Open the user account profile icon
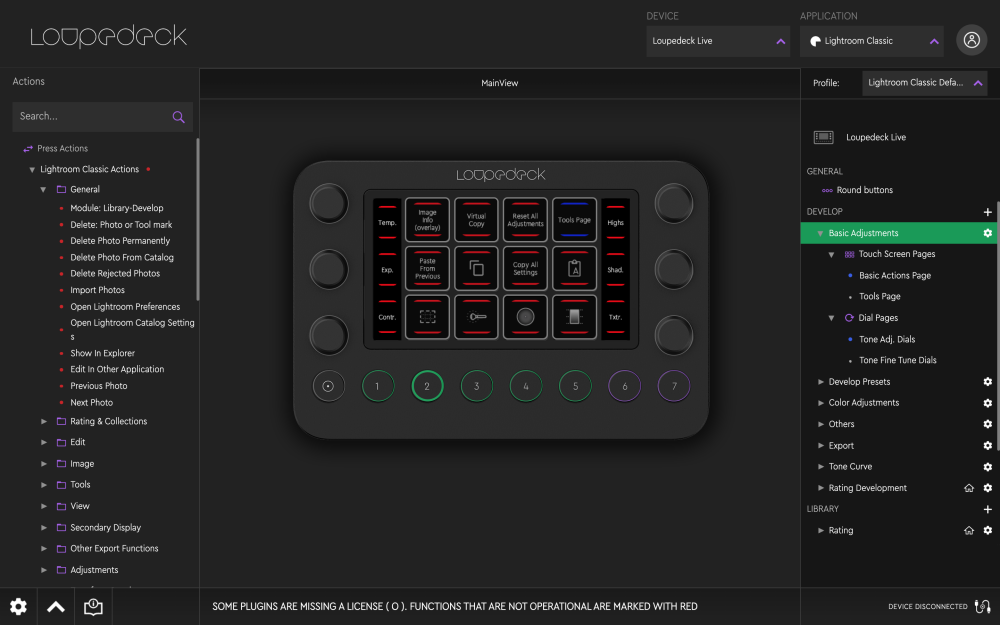1000x625 pixels. pos(971,40)
